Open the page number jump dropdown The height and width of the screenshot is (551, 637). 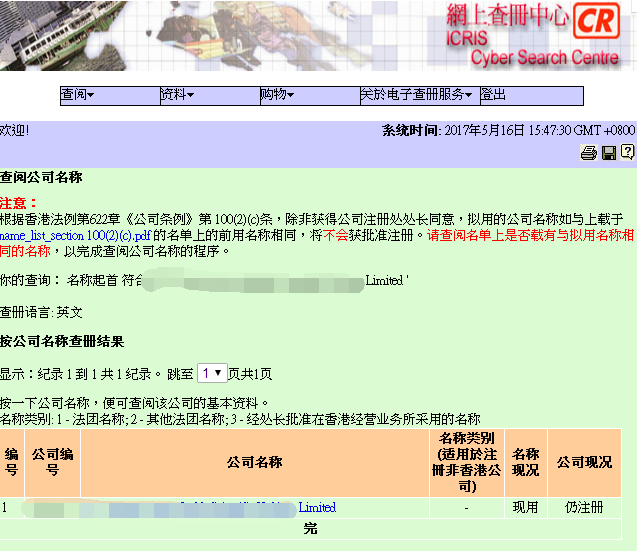click(211, 373)
